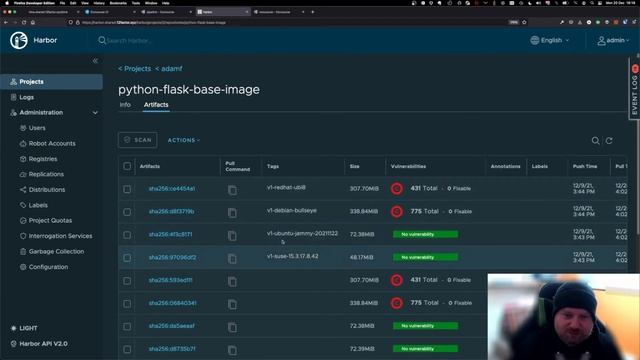Image resolution: width=640 pixels, height=360 pixels.
Task: Open the File menu in macOS menu bar
Action: [62, 3]
